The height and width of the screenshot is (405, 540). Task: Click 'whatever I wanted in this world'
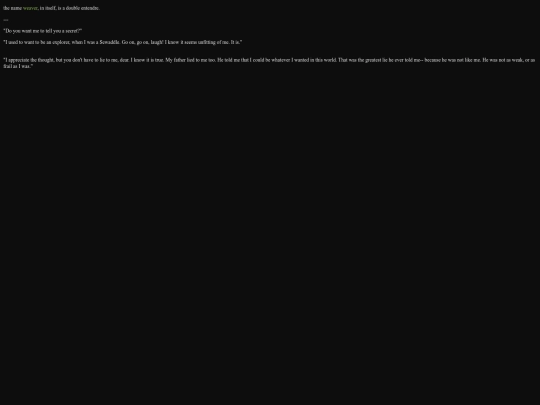(x=303, y=60)
